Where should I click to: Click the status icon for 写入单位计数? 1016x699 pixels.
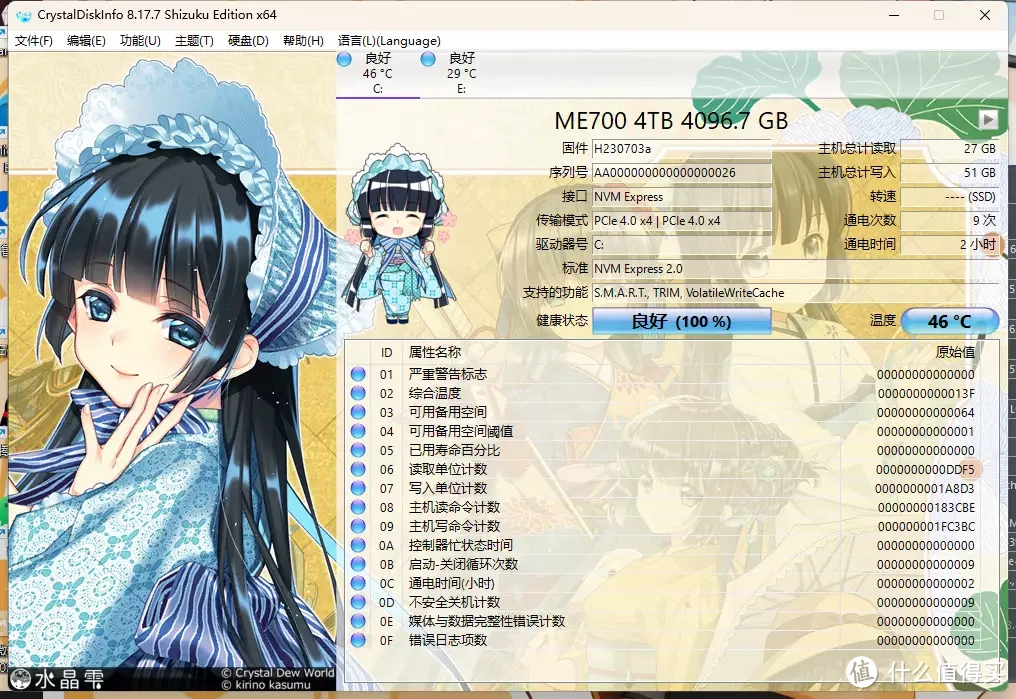point(358,488)
